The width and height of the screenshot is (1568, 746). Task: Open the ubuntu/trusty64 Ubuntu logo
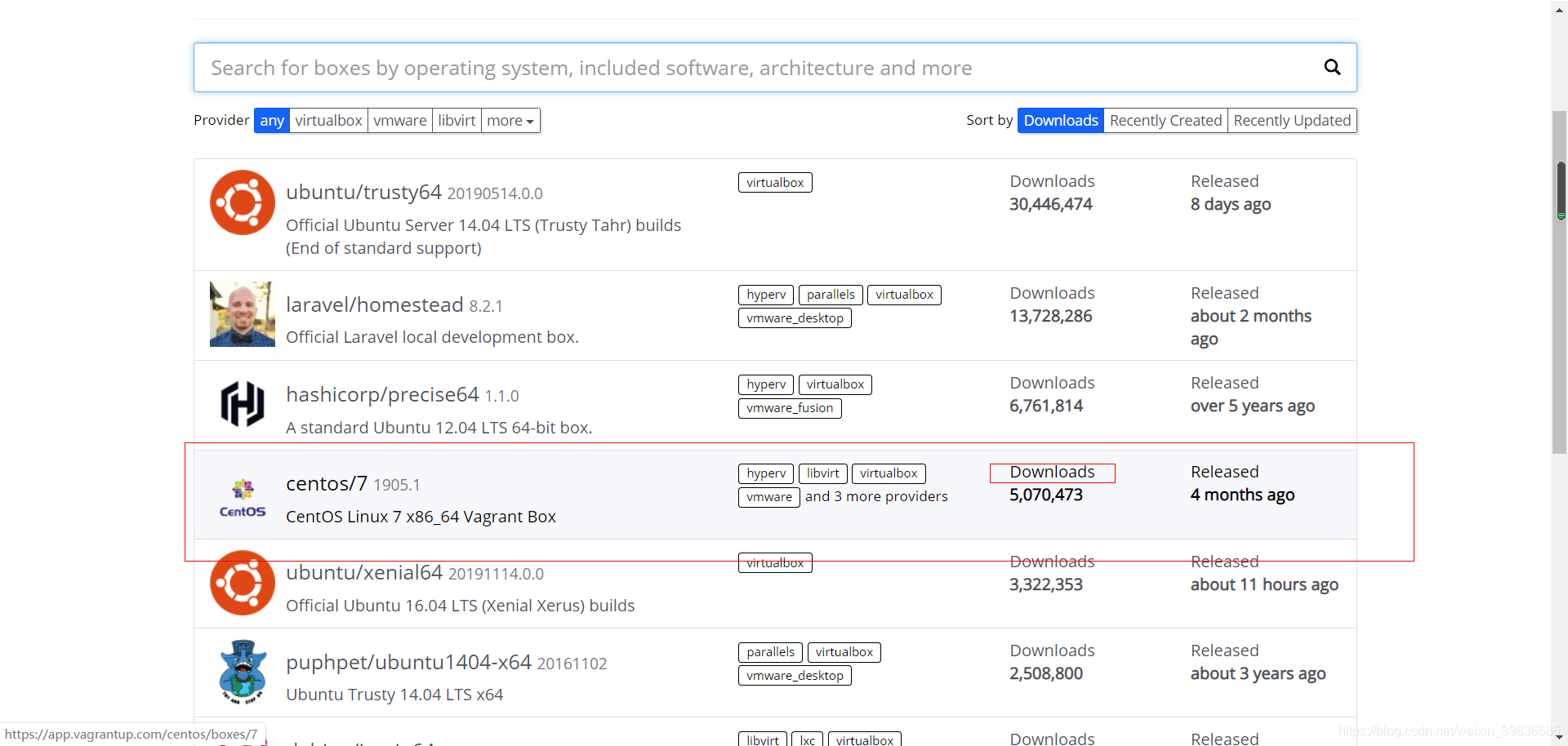pyautogui.click(x=243, y=202)
